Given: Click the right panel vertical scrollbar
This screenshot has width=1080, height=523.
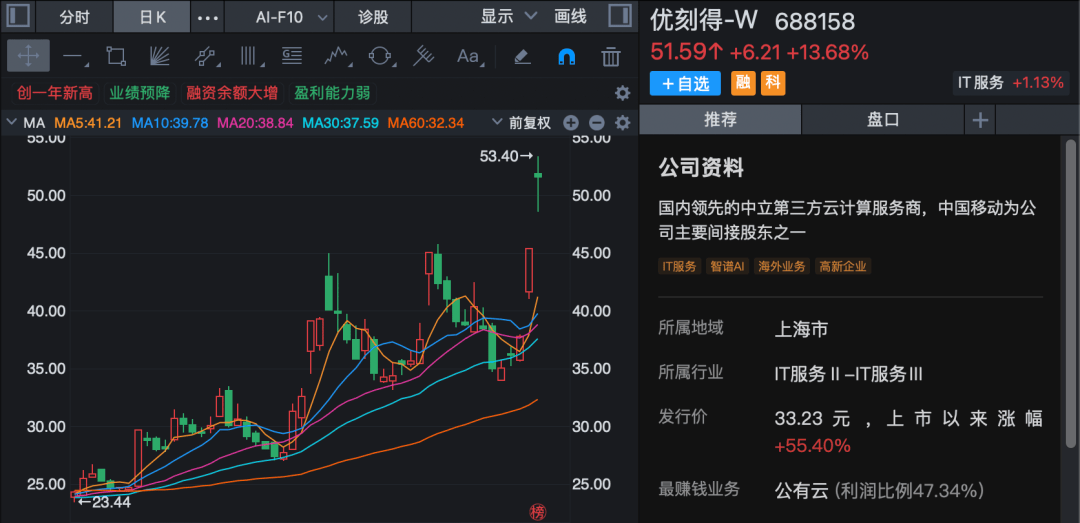Looking at the screenshot, I should (x=1071, y=300).
